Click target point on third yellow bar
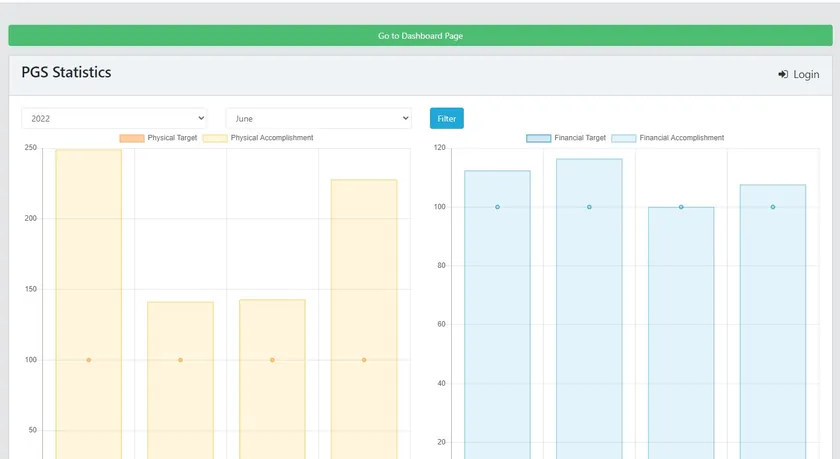840x459 pixels. pyautogui.click(x=272, y=360)
